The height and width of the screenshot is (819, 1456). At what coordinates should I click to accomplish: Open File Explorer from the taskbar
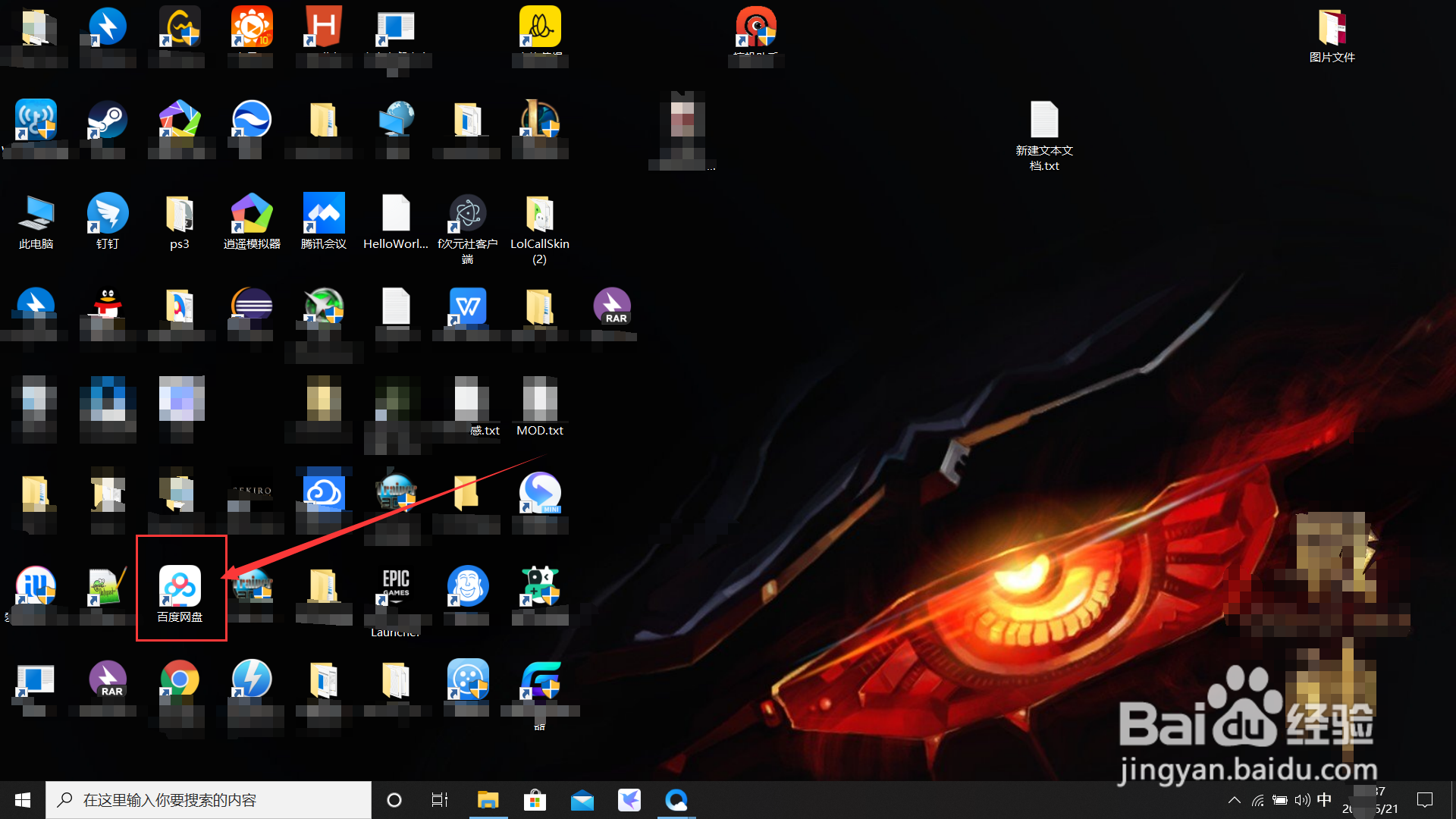point(488,800)
